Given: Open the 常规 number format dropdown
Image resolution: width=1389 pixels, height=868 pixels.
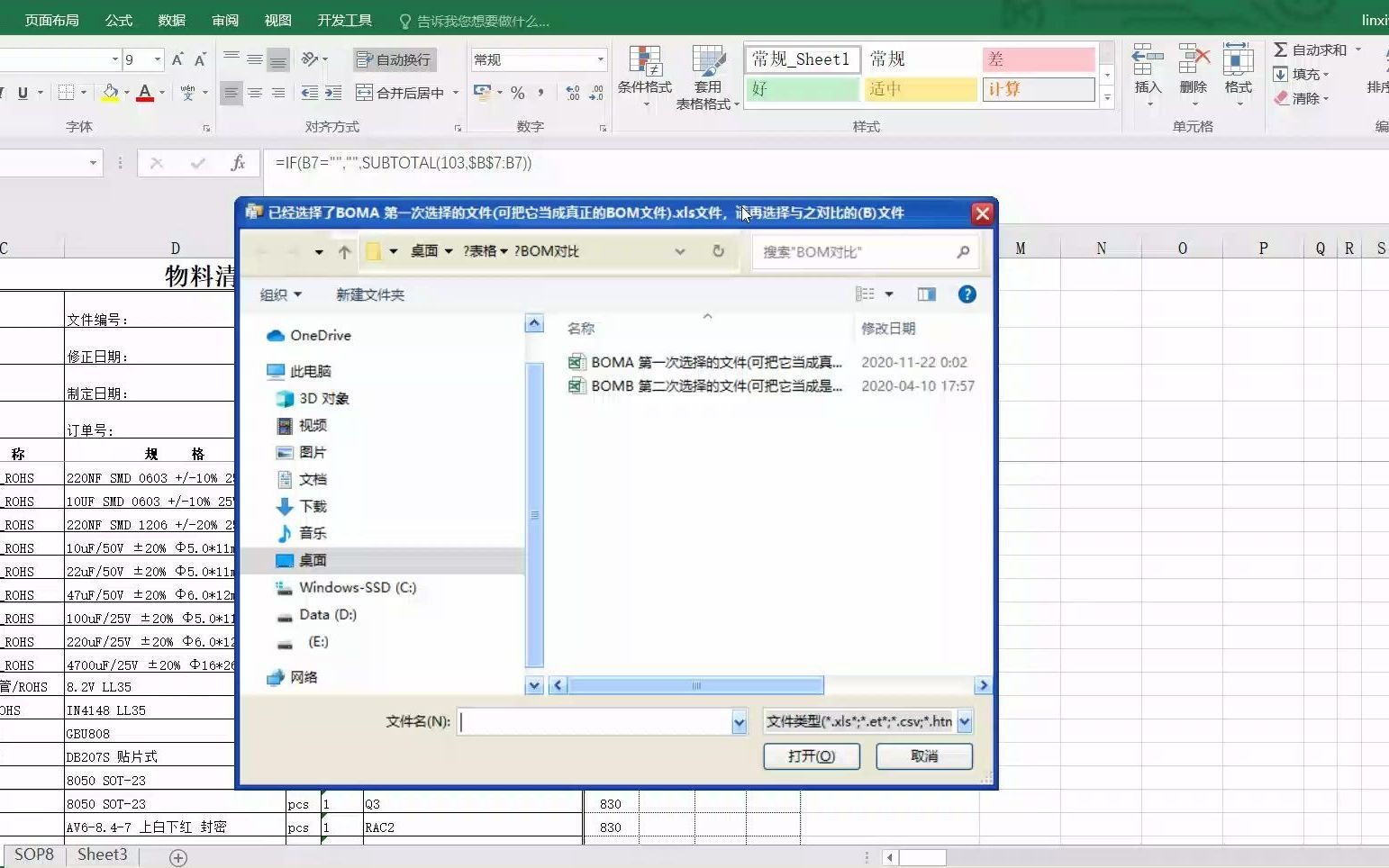Looking at the screenshot, I should [601, 59].
